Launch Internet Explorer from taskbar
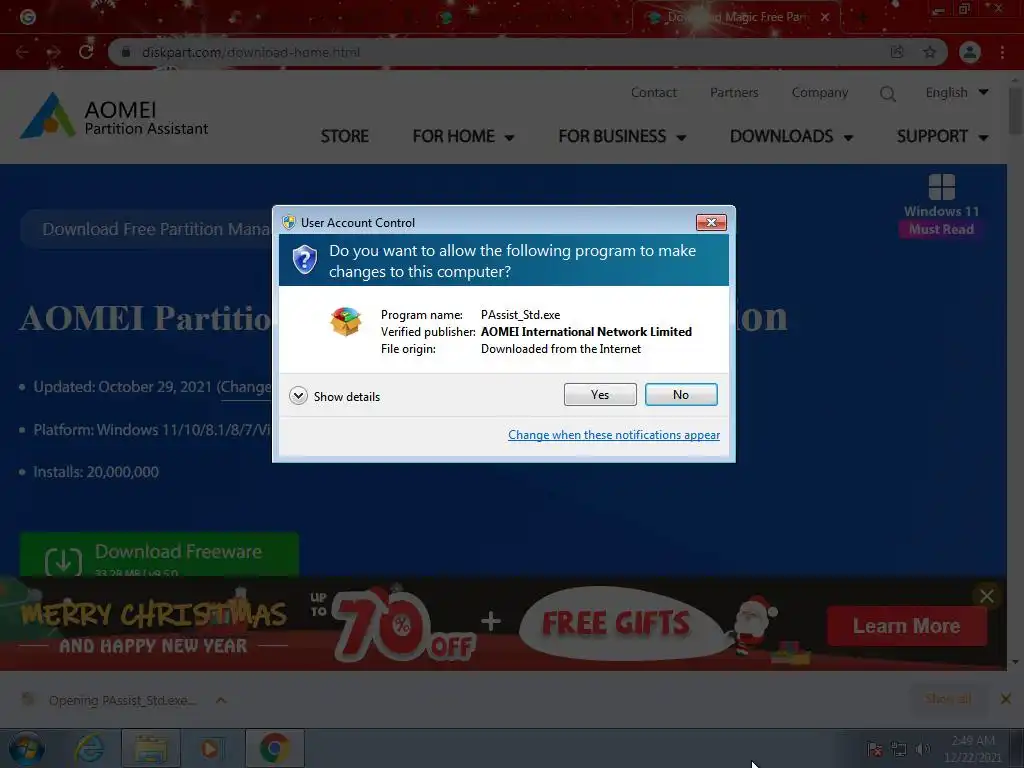This screenshot has height=768, width=1024. [89, 748]
